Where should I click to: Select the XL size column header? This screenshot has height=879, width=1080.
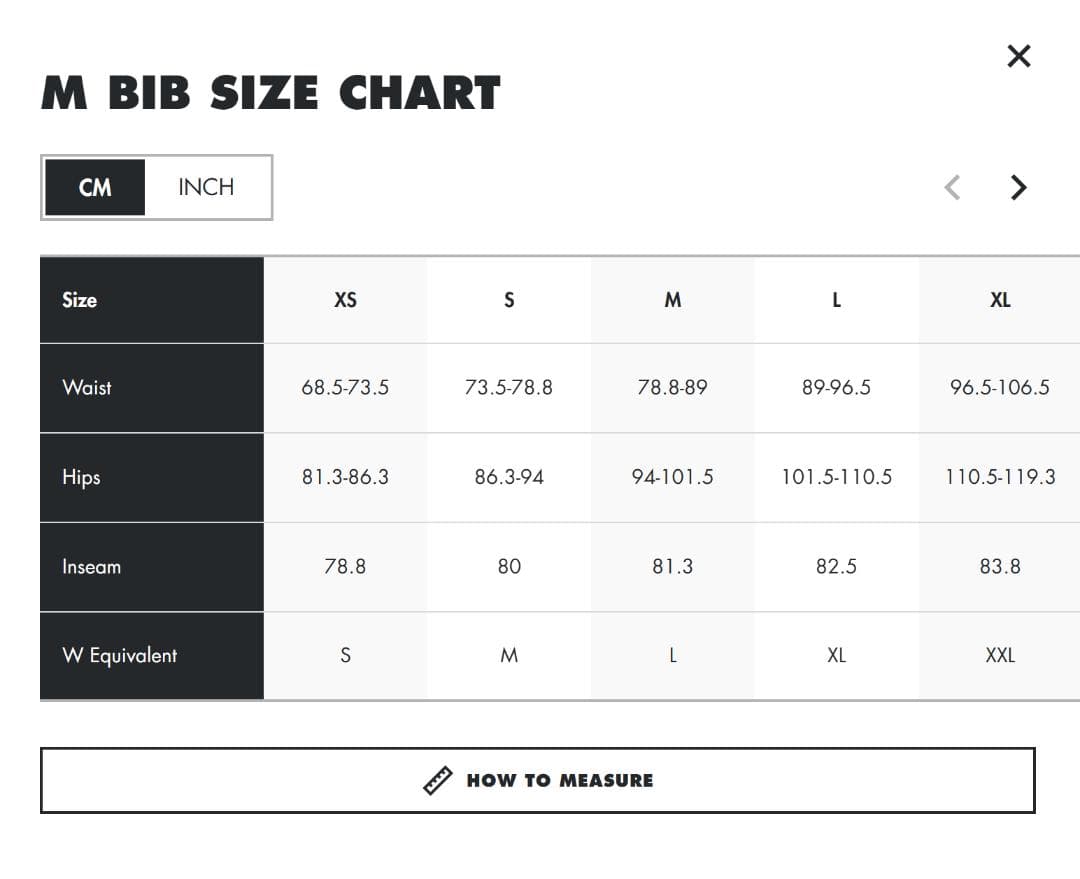[x=1000, y=300]
